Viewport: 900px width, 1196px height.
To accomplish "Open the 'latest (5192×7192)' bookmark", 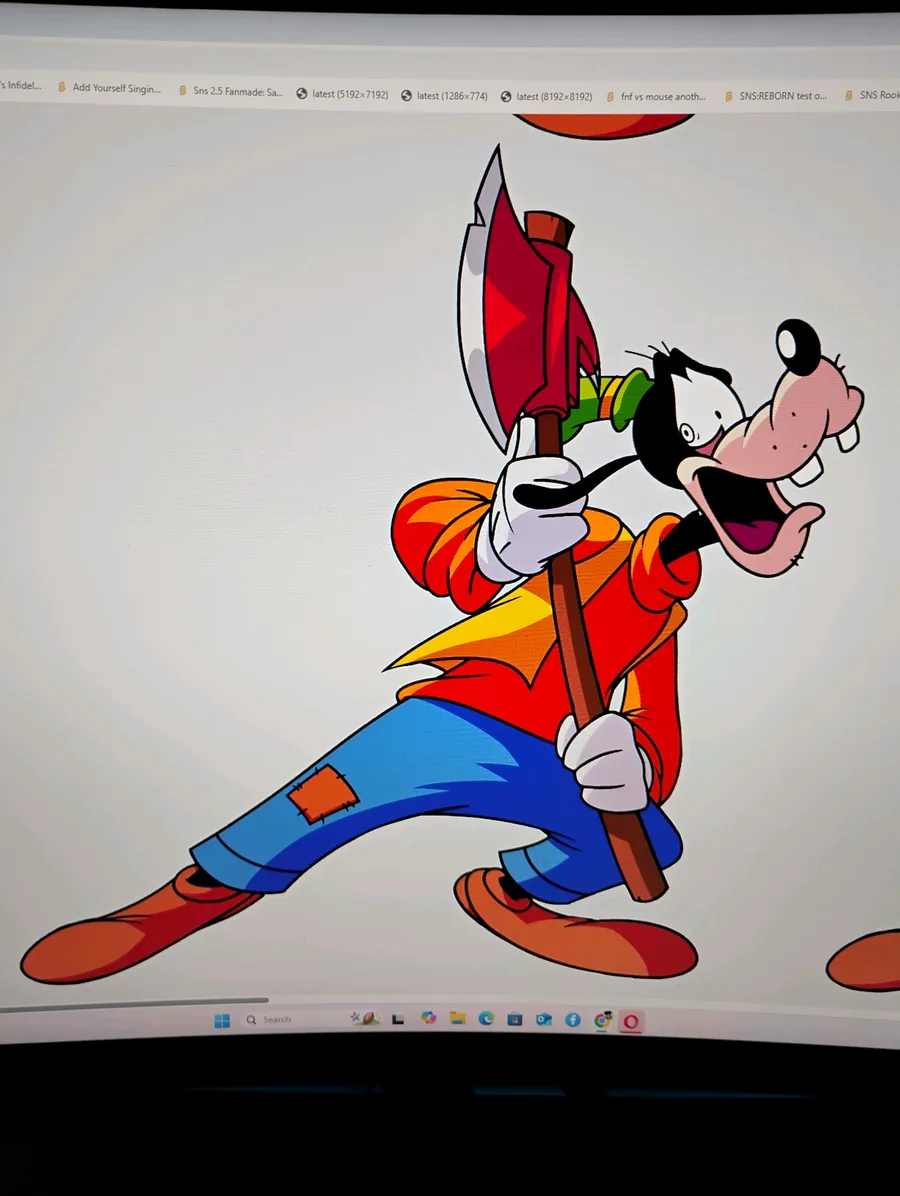I will tap(342, 94).
